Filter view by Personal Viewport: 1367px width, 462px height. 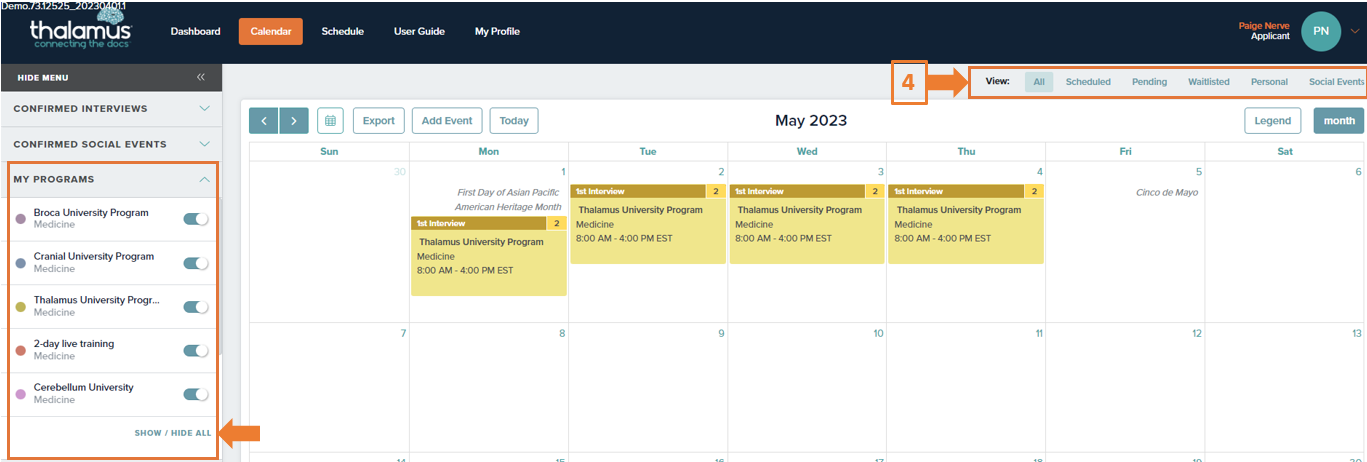(x=1269, y=82)
